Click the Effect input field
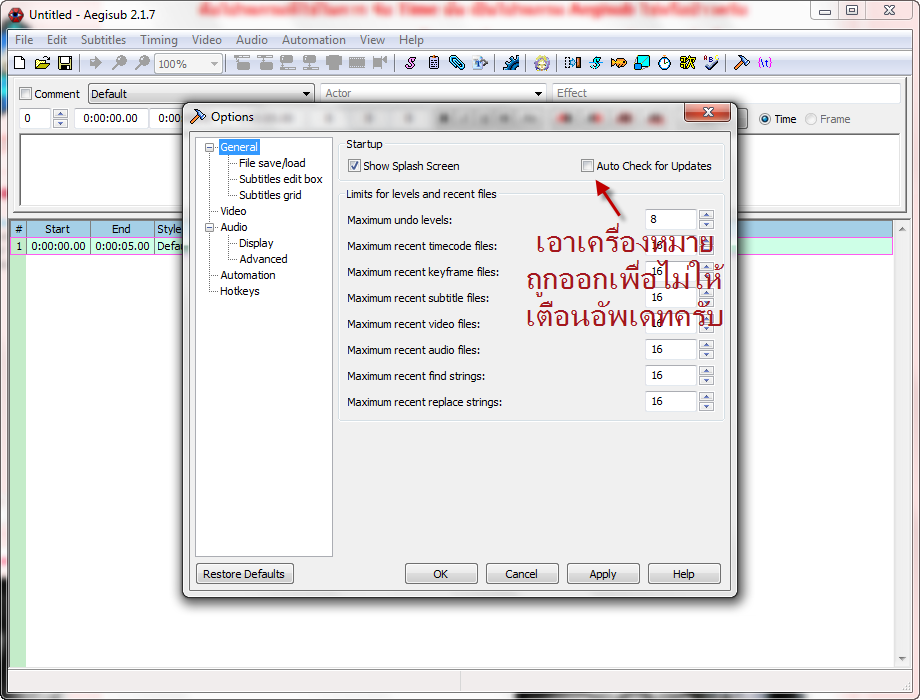The height and width of the screenshot is (700, 920). [x=726, y=93]
